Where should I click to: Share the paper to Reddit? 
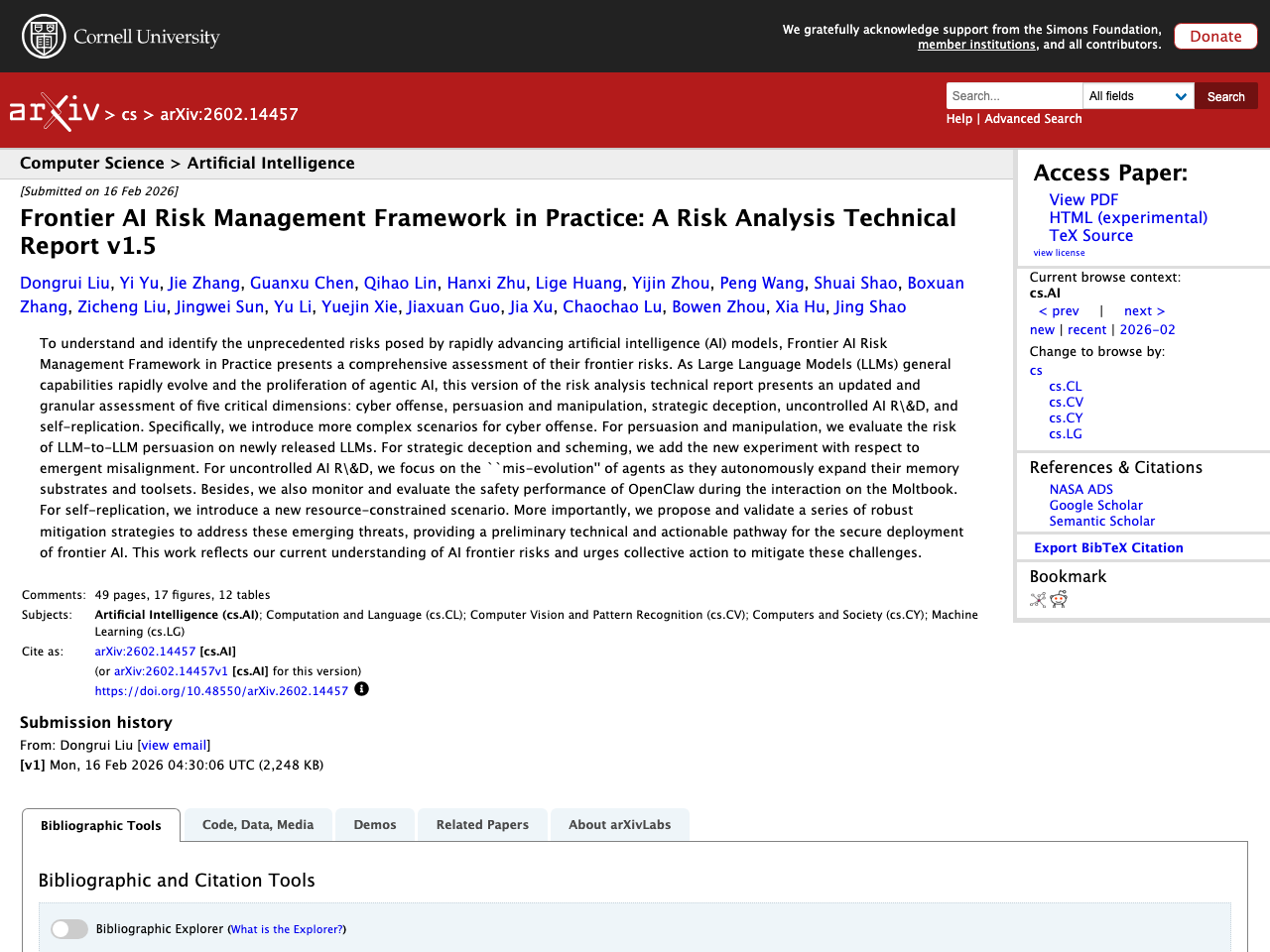pyautogui.click(x=1059, y=599)
